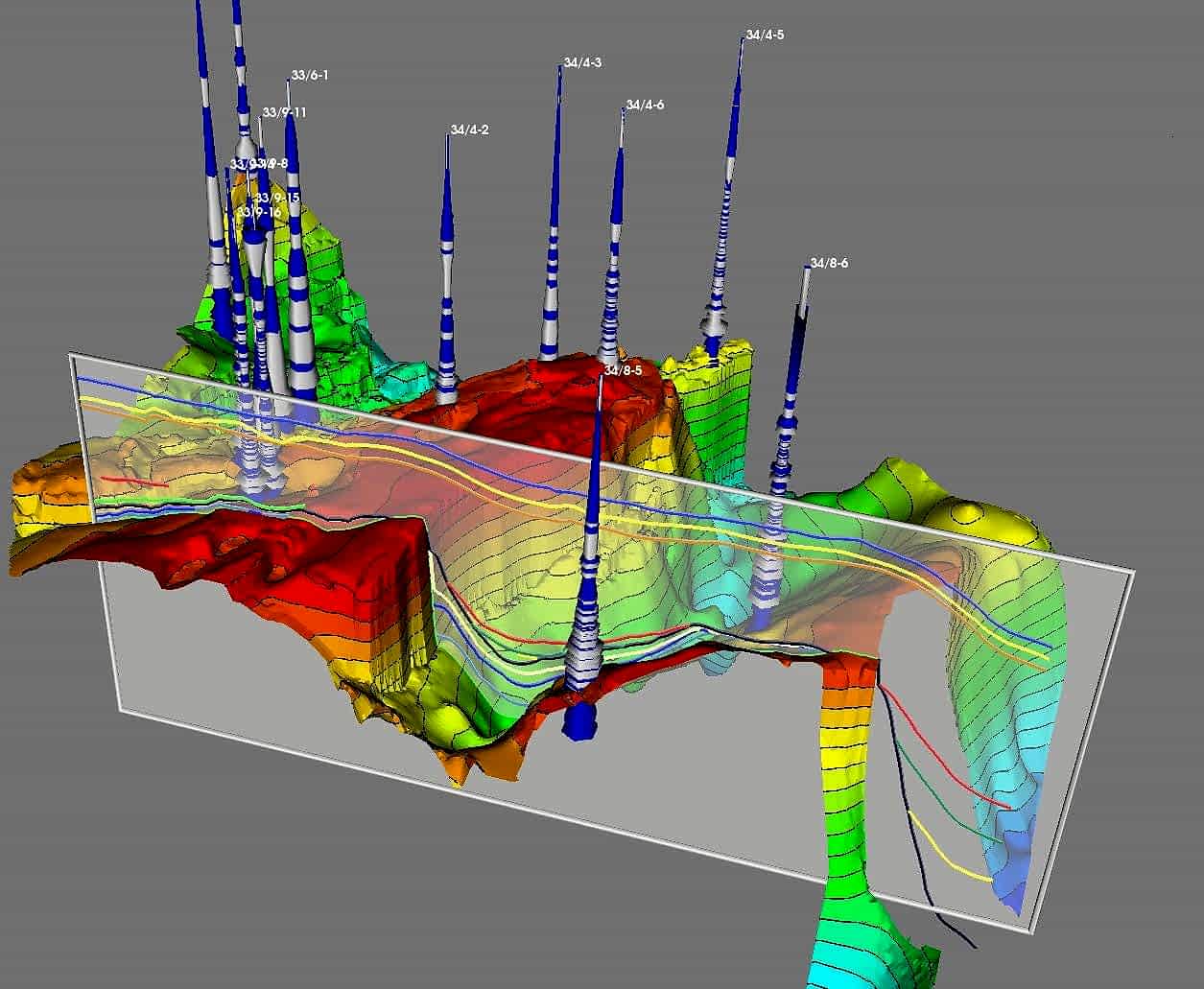Select the 34/8-5 well label
The height and width of the screenshot is (989, 1204).
click(x=623, y=370)
